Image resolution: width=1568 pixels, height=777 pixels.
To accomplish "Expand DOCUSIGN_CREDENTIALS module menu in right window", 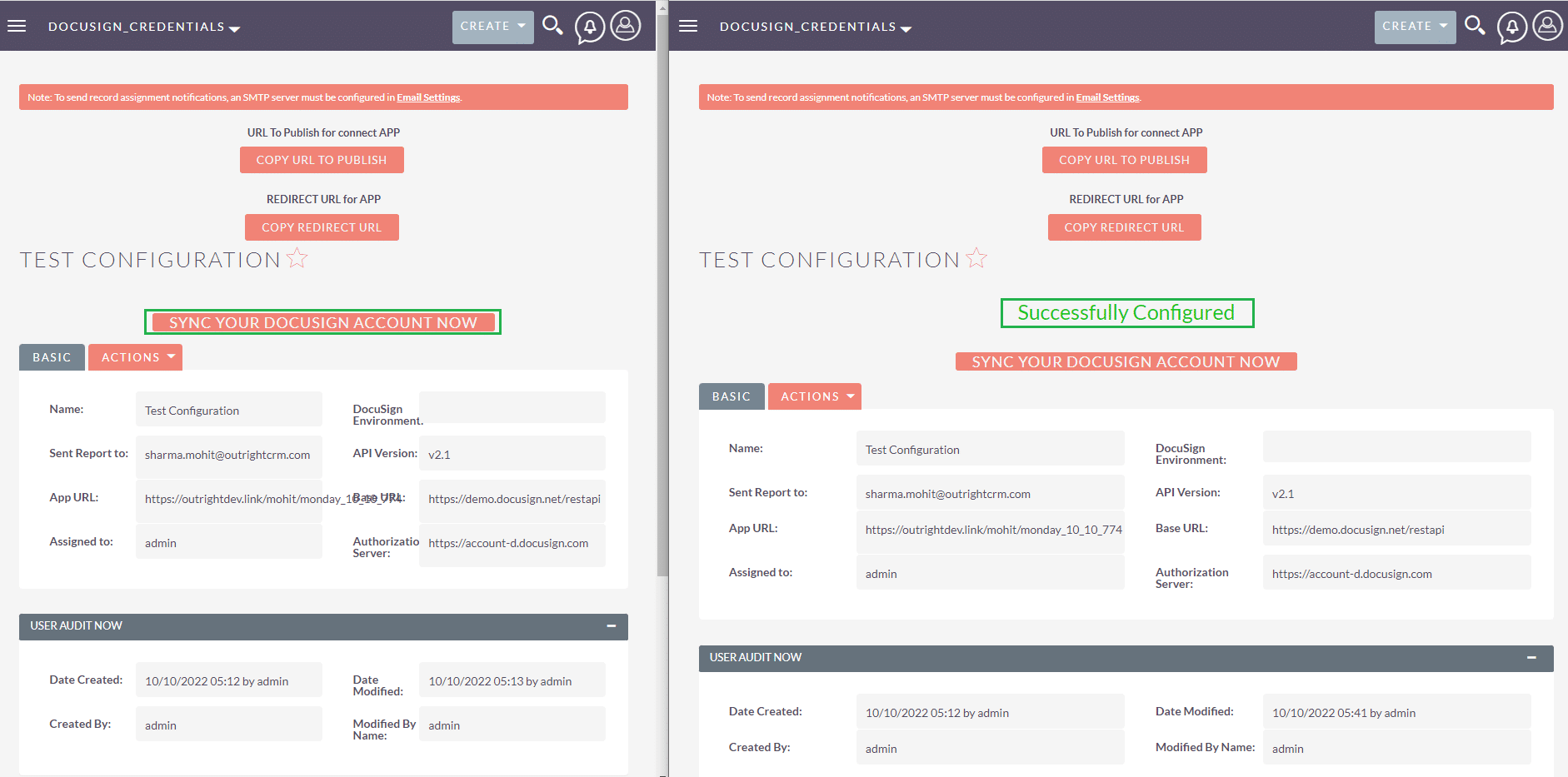I will [816, 27].
